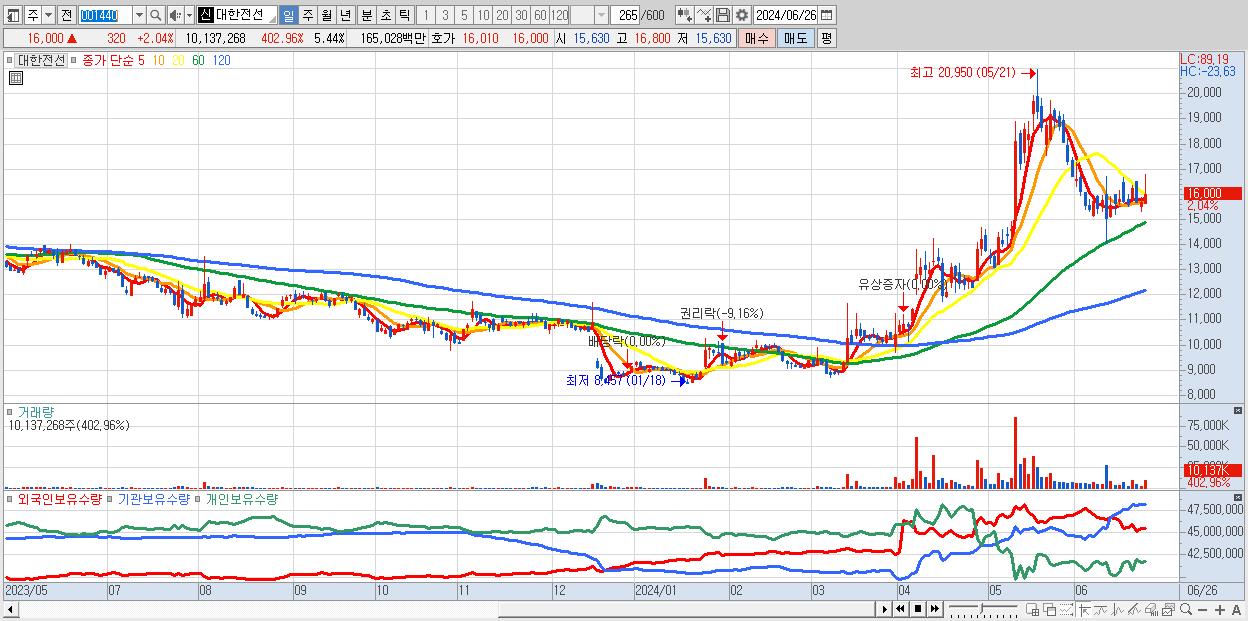Play the chart replay forward
The image size is (1248, 621).
click(884, 609)
